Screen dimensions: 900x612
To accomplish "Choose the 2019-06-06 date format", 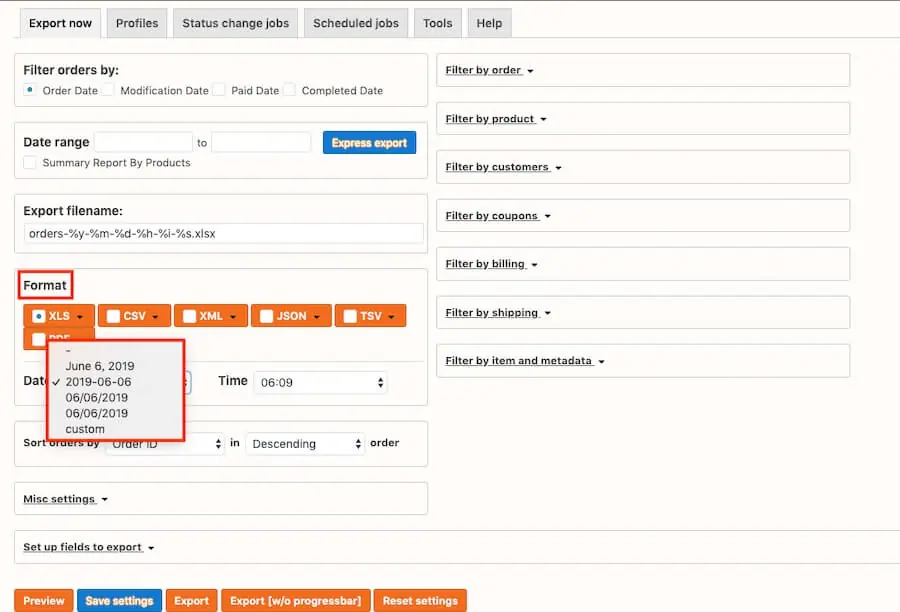I will 98,382.
